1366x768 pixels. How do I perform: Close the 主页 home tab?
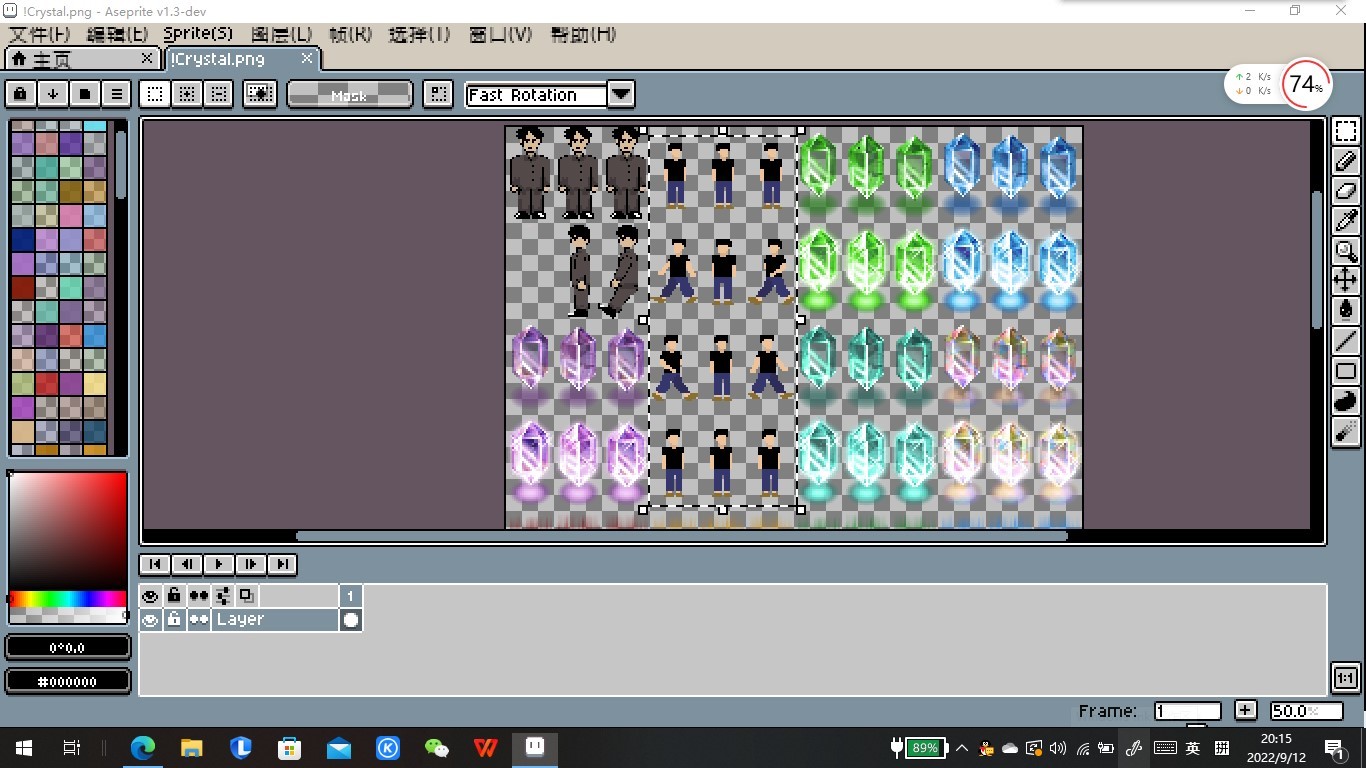click(147, 59)
